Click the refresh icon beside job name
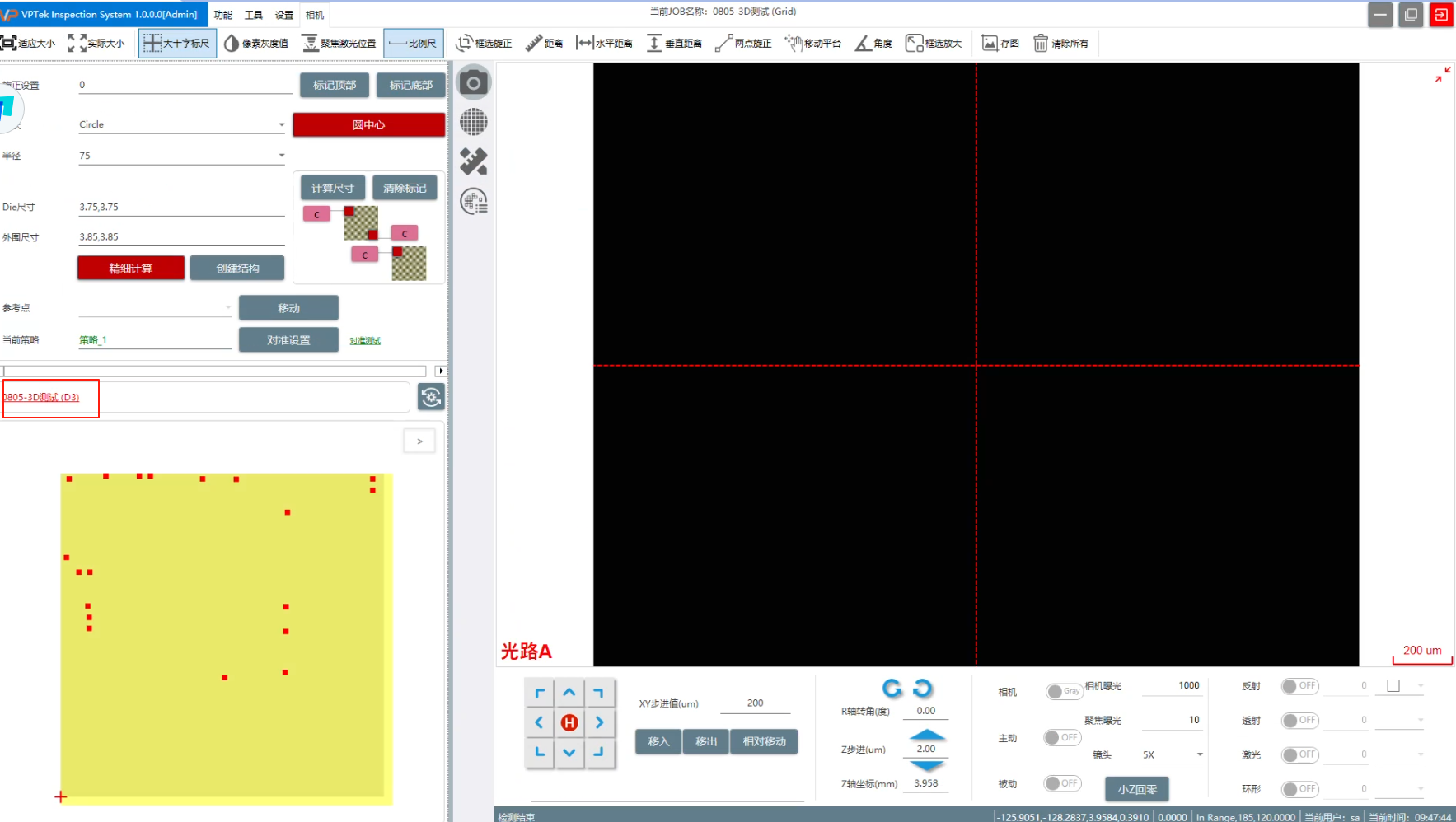The image size is (1456, 822). (x=431, y=397)
